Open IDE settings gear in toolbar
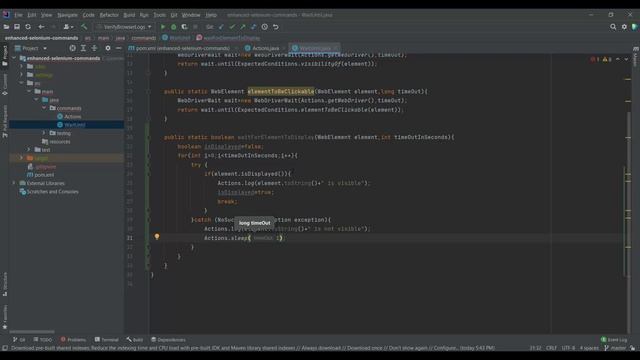This screenshot has width=640, height=360. pyautogui.click(x=624, y=27)
